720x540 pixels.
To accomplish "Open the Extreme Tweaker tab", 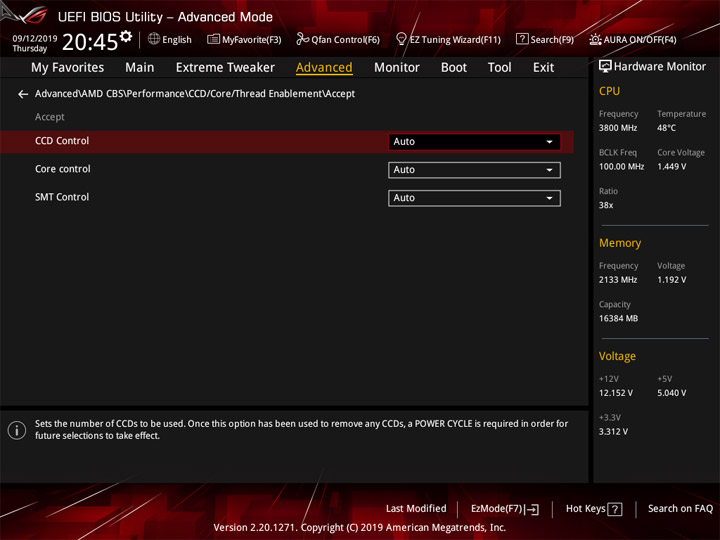I will point(225,68).
